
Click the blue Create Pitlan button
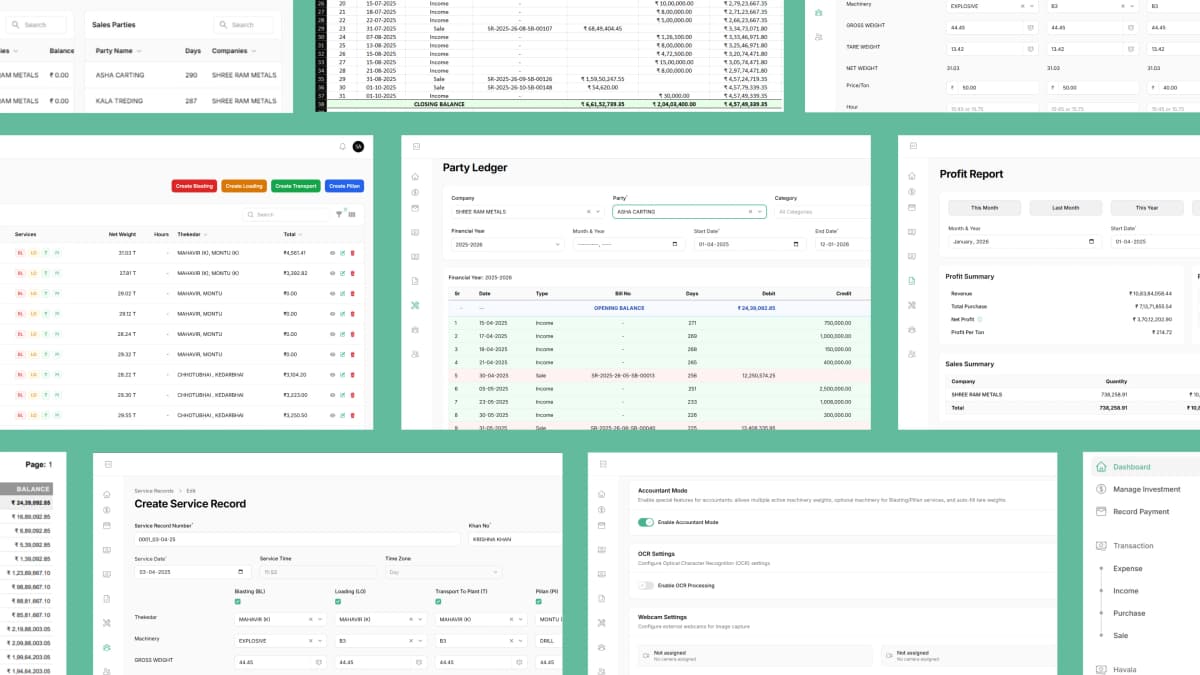click(x=344, y=186)
